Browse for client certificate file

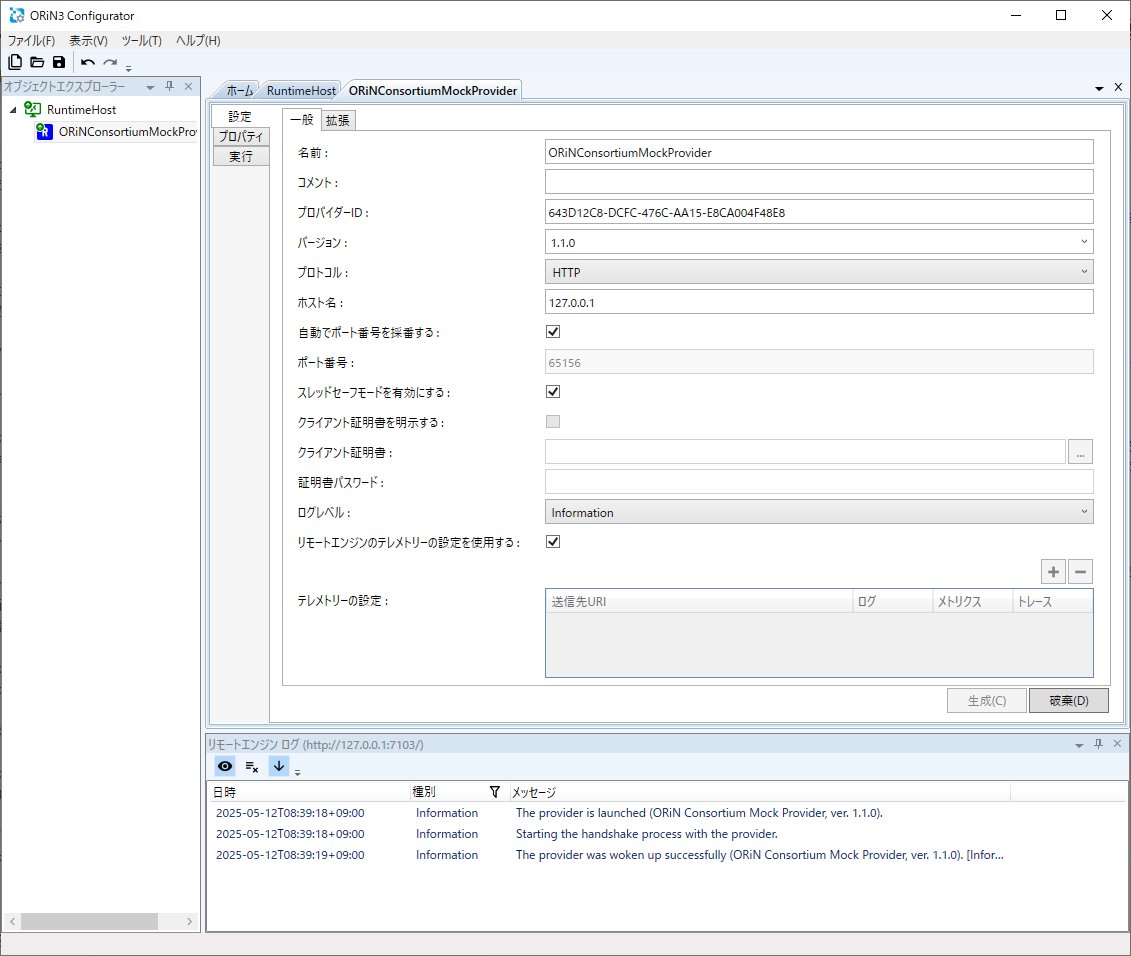(x=1080, y=452)
